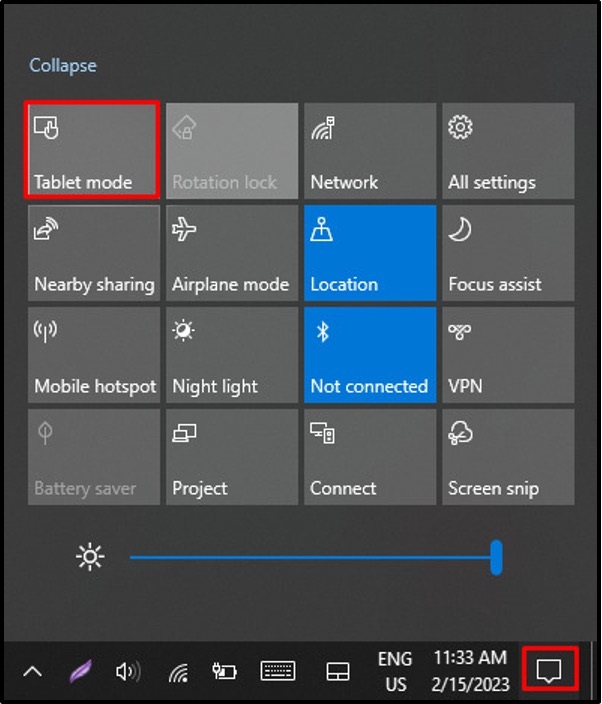Screen dimensions: 602x704
Task: Toggle Bluetooth Not connected tile
Action: pos(370,354)
